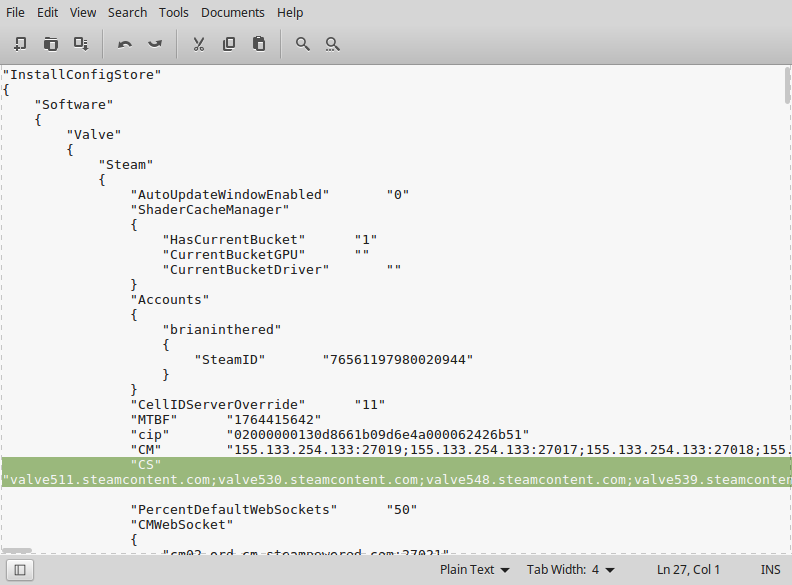Click the "11" value of CellIDServerOverride
This screenshot has height=585, width=792.
click(370, 405)
